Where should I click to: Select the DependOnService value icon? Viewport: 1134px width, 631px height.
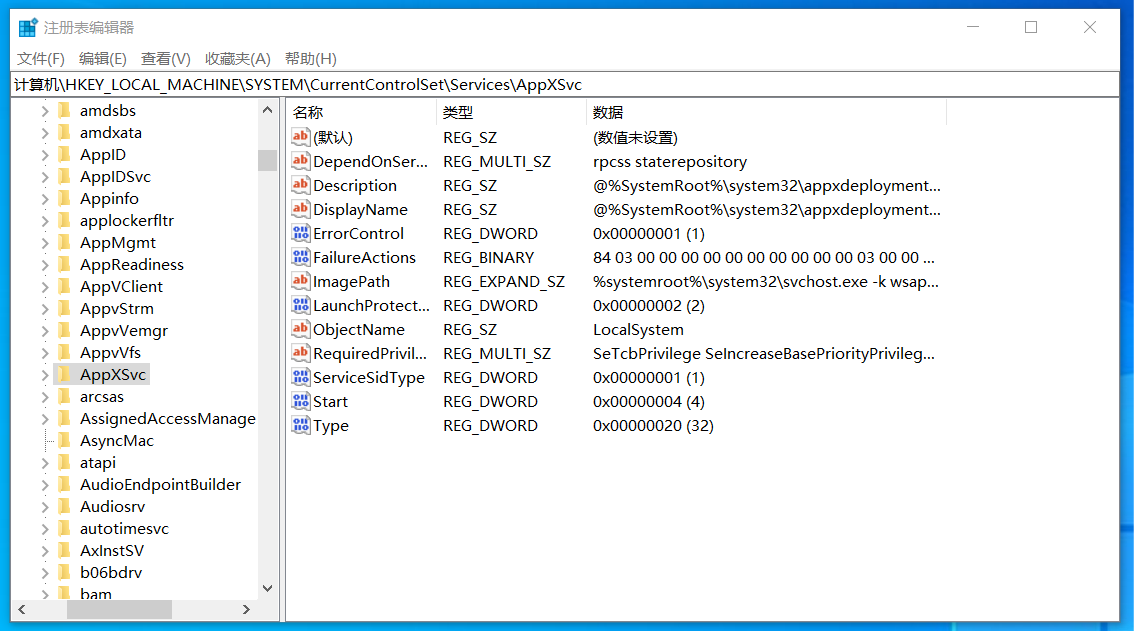tap(300, 161)
